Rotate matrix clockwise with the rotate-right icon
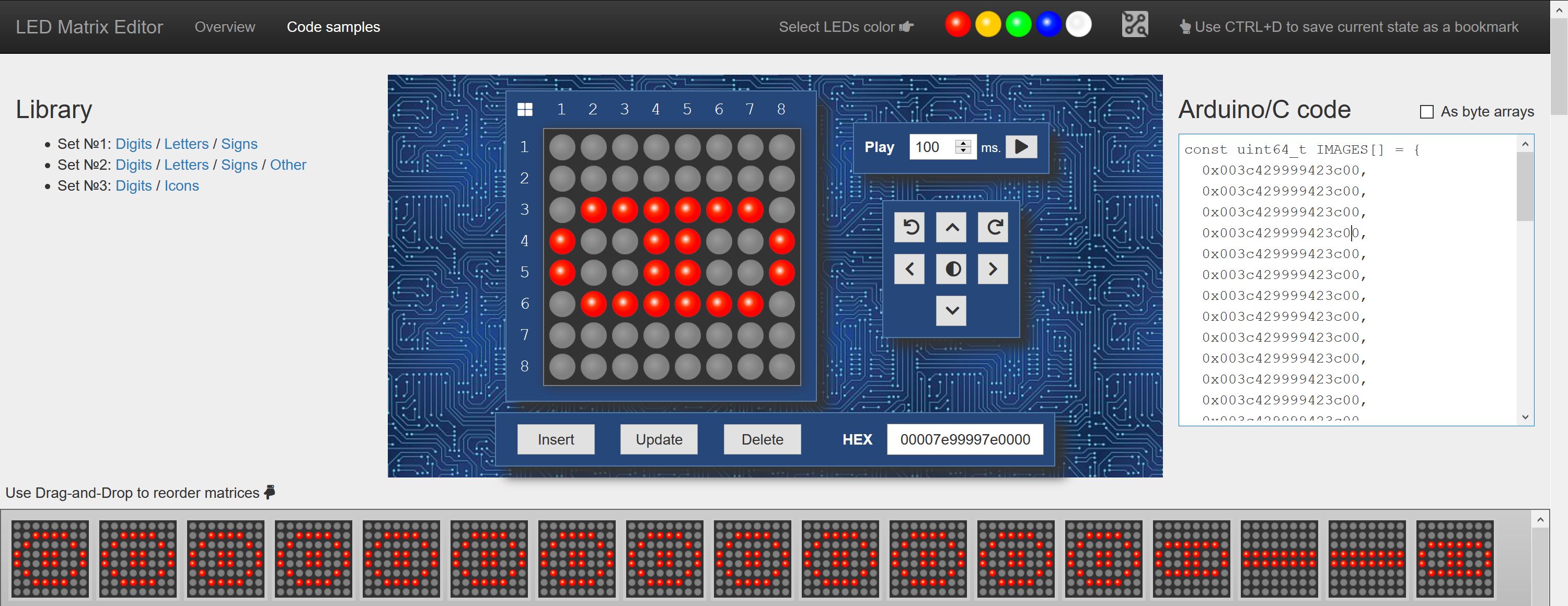This screenshot has width=1568, height=606. pyautogui.click(x=994, y=228)
